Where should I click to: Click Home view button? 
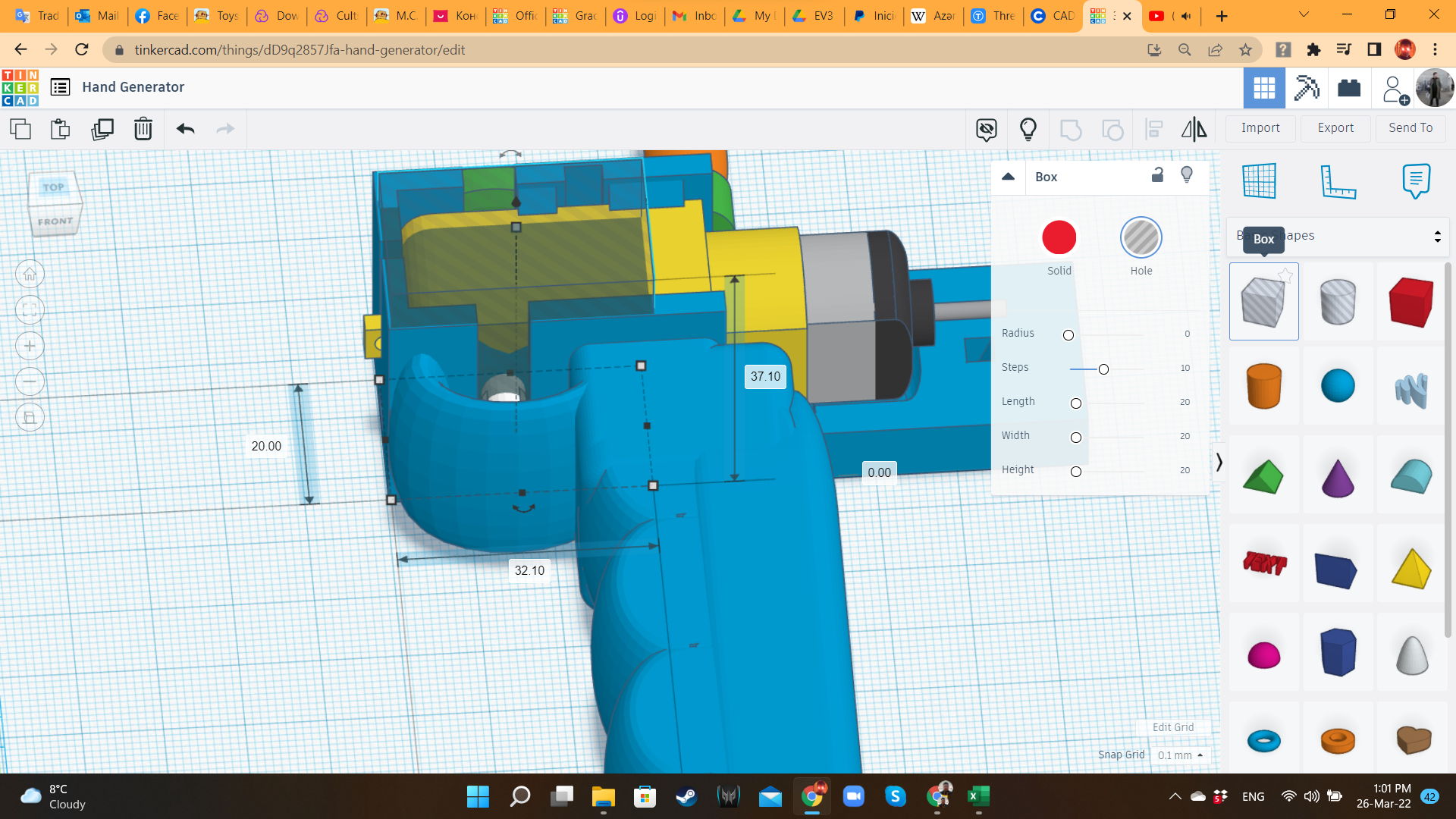coord(30,274)
